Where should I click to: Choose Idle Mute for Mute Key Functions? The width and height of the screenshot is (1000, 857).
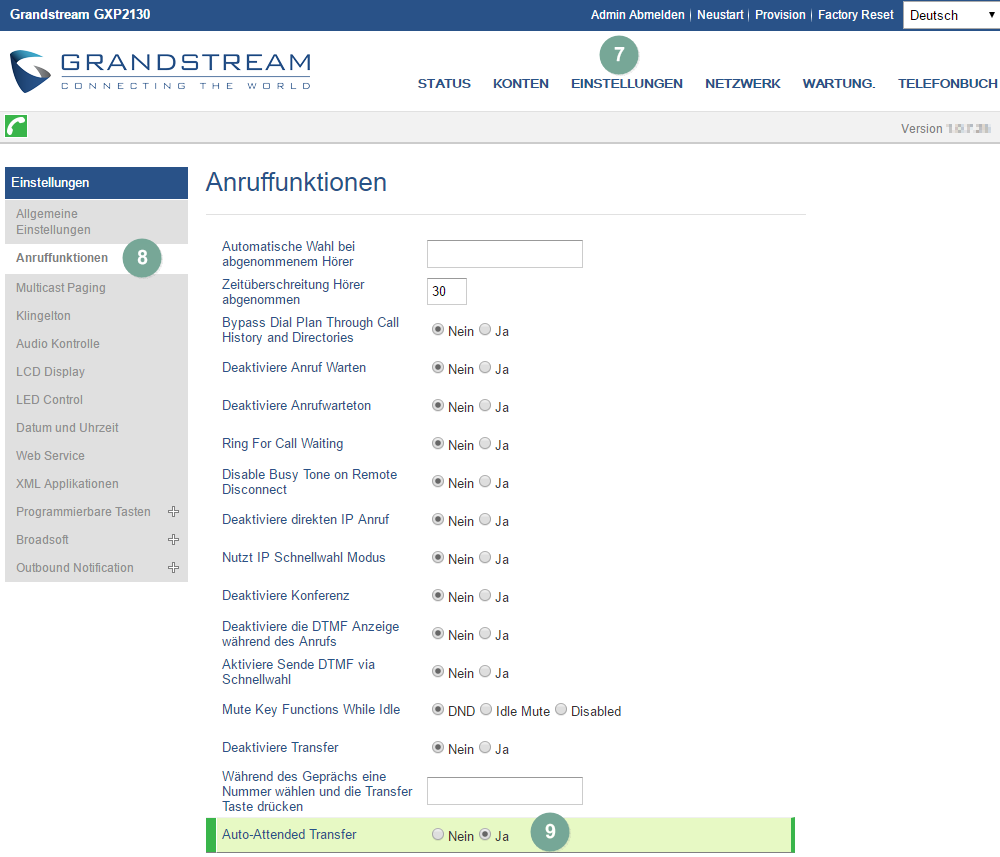(x=486, y=710)
